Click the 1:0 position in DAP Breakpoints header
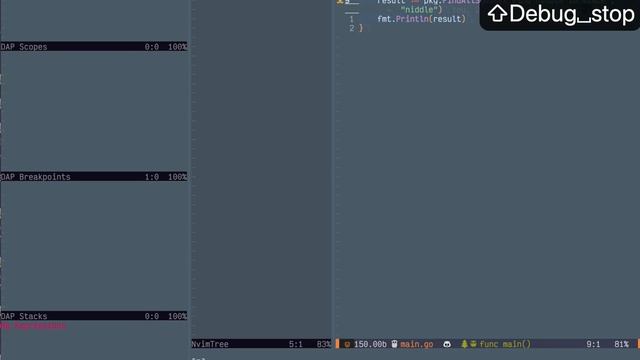 pos(151,177)
